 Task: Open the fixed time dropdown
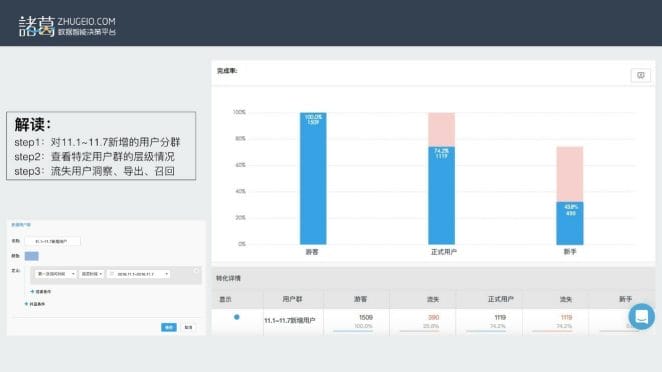92,274
